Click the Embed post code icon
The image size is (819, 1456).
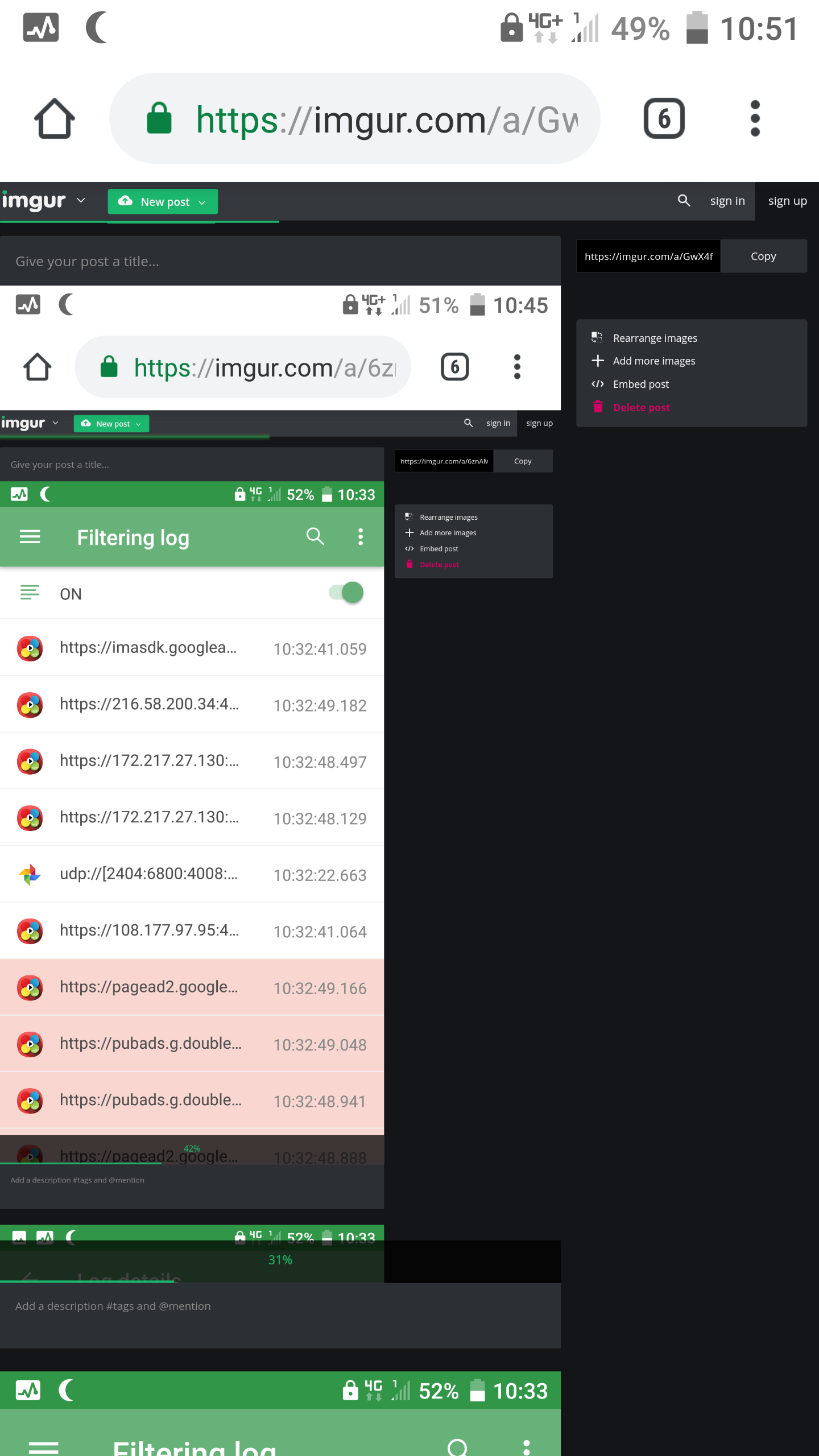tap(597, 384)
